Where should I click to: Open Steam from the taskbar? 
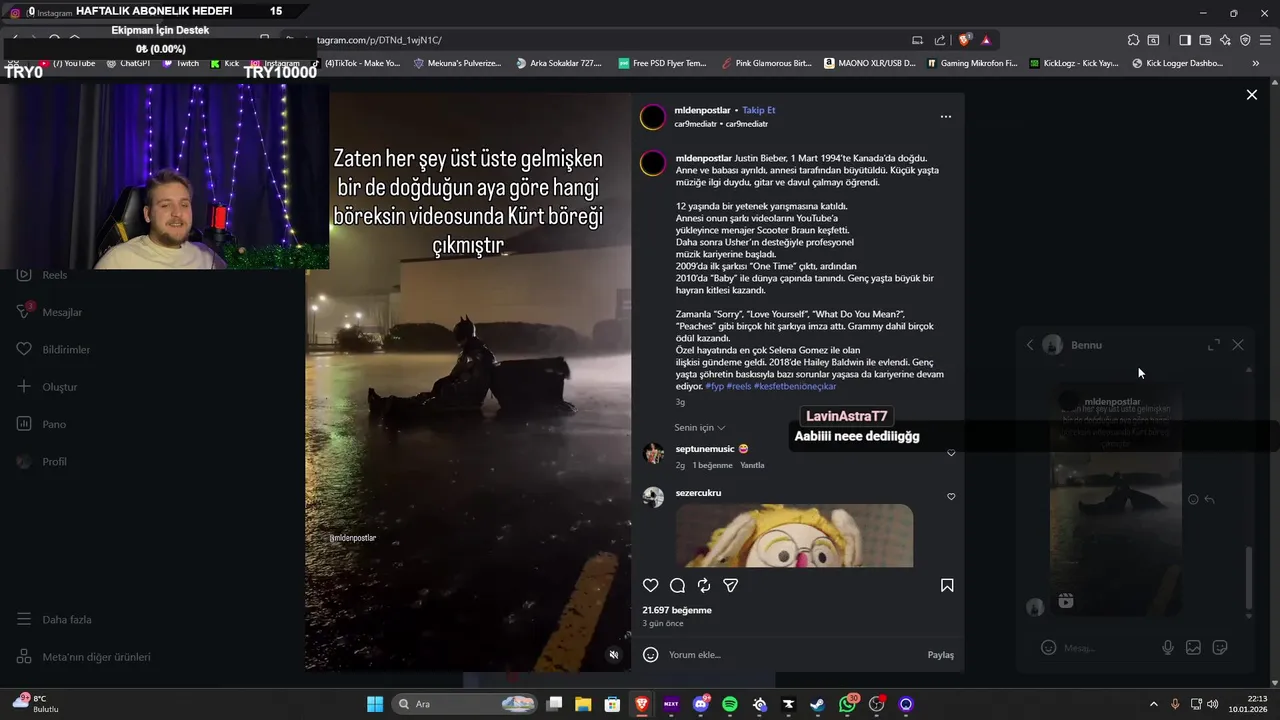click(818, 704)
